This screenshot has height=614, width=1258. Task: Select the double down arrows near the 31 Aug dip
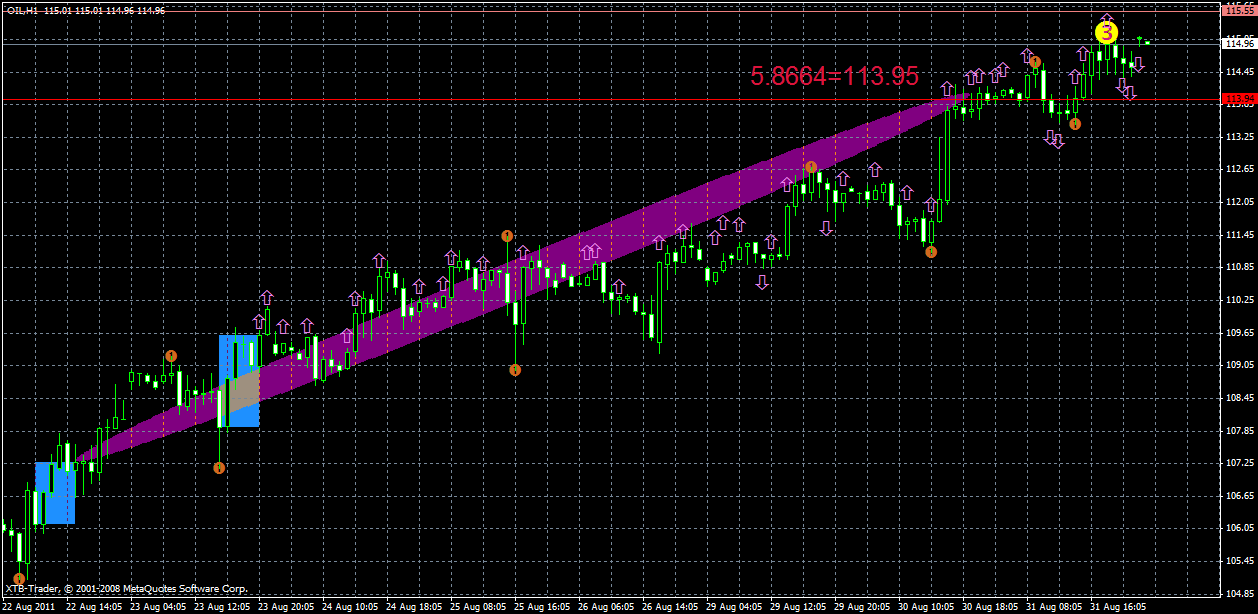(1051, 140)
